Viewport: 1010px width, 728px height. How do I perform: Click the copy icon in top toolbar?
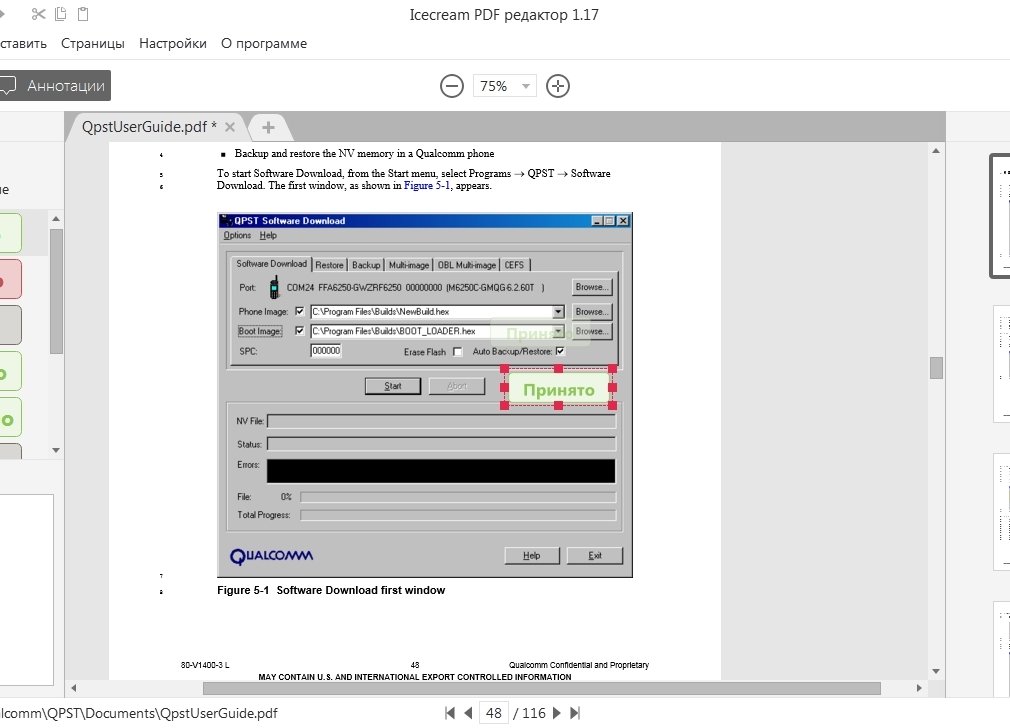tap(61, 14)
